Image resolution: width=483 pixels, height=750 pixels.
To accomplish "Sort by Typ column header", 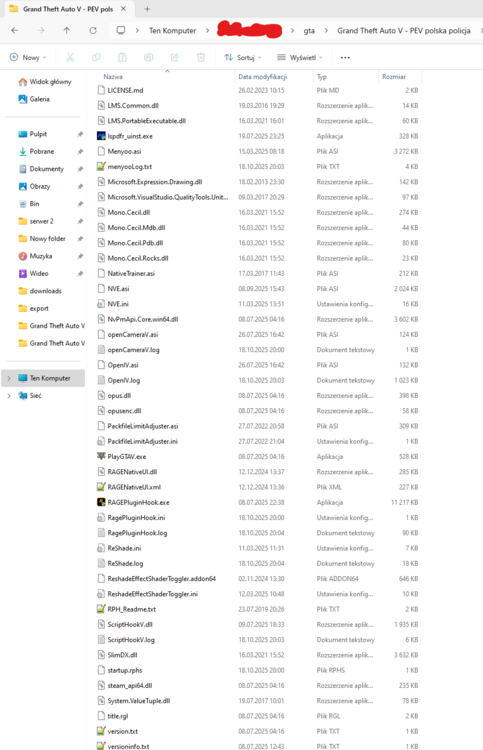I will point(322,77).
